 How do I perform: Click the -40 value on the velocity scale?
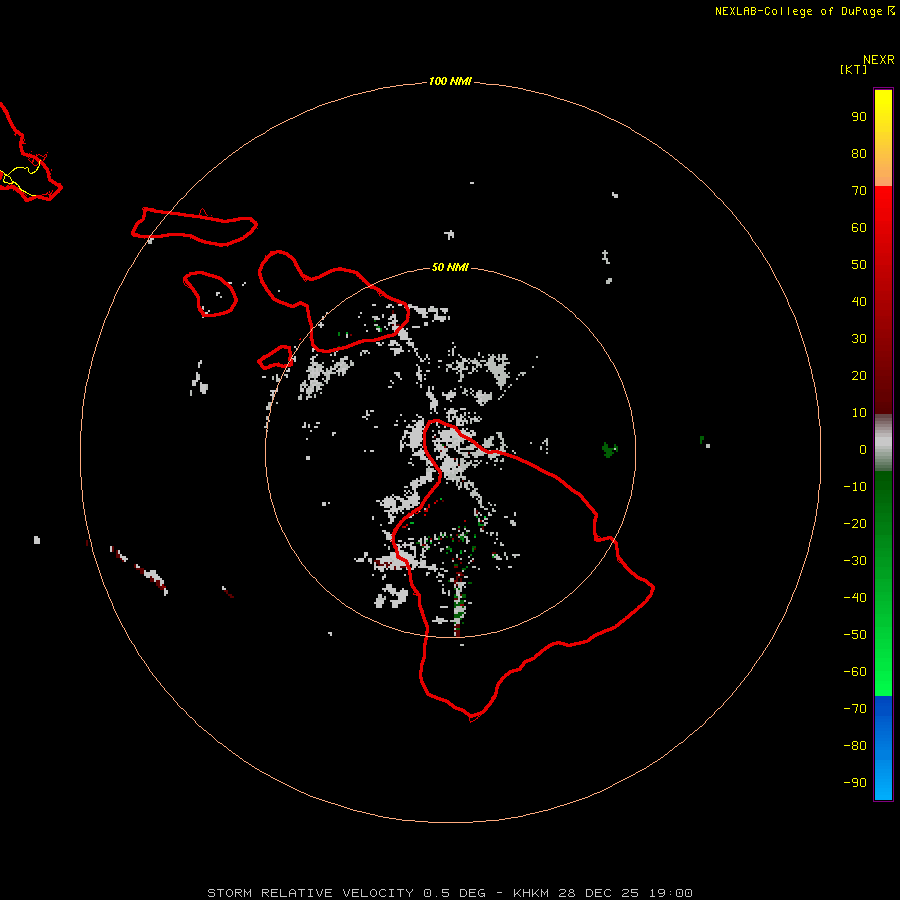point(855,598)
